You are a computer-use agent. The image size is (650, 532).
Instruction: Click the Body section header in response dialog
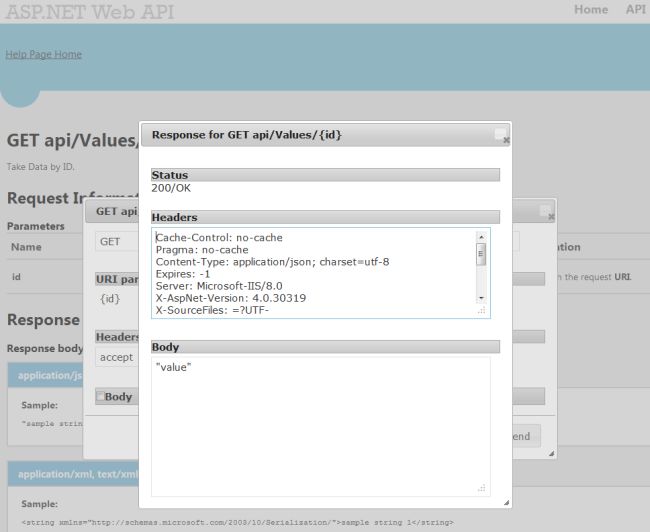(325, 347)
